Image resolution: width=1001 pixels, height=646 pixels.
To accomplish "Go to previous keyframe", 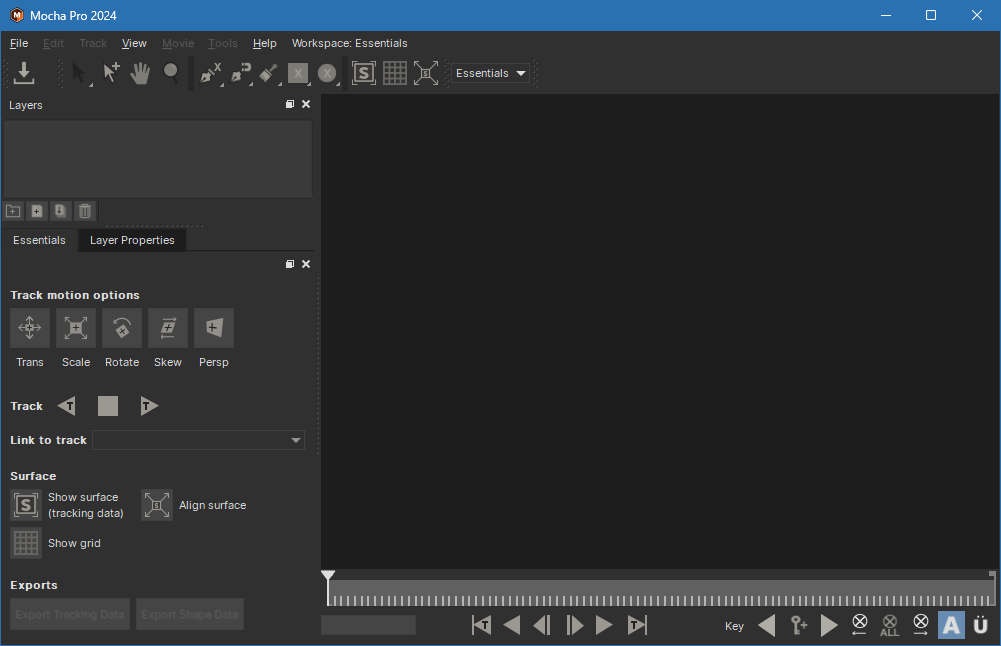I will (767, 626).
